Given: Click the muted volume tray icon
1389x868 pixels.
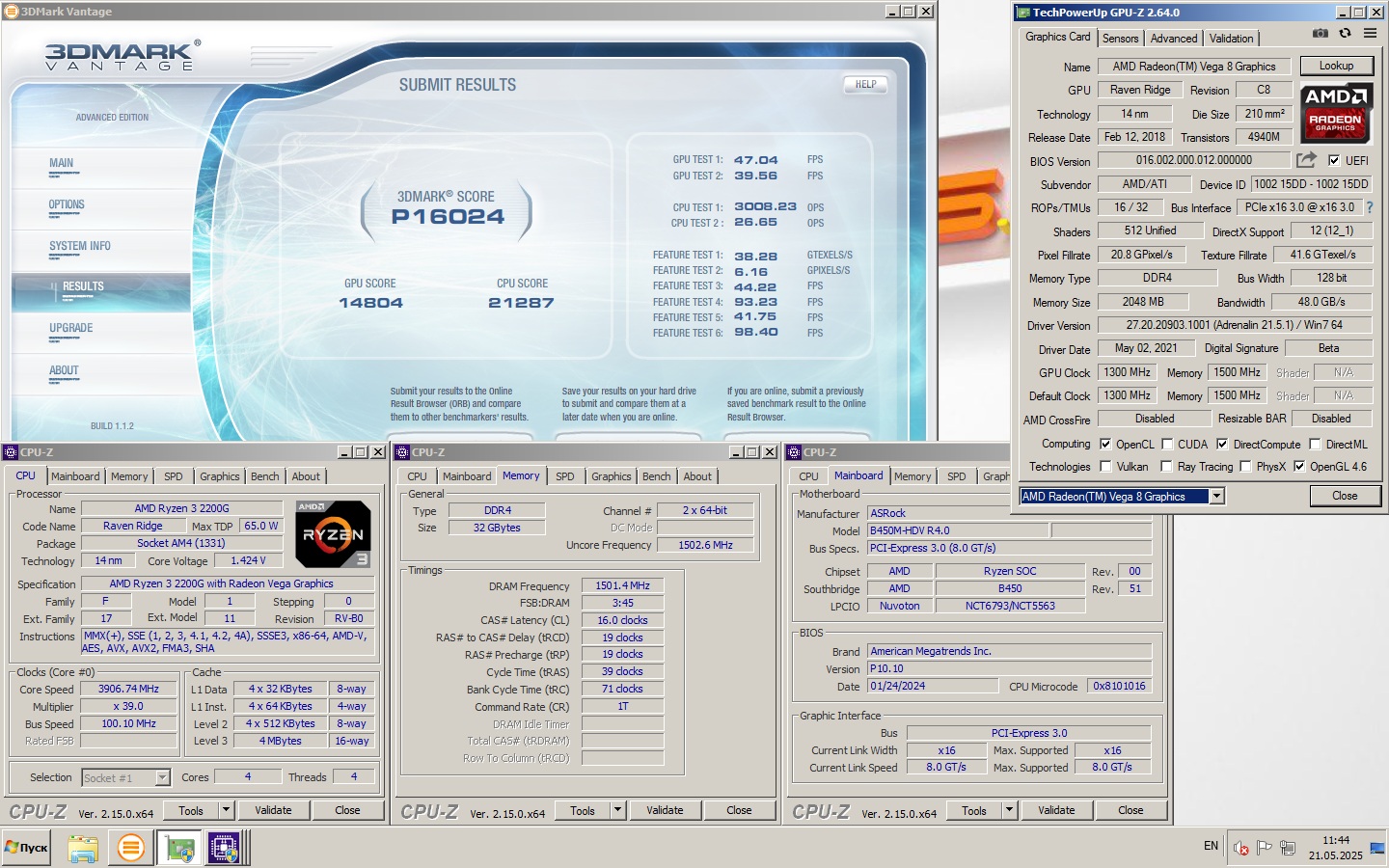Looking at the screenshot, I should click(x=1240, y=849).
